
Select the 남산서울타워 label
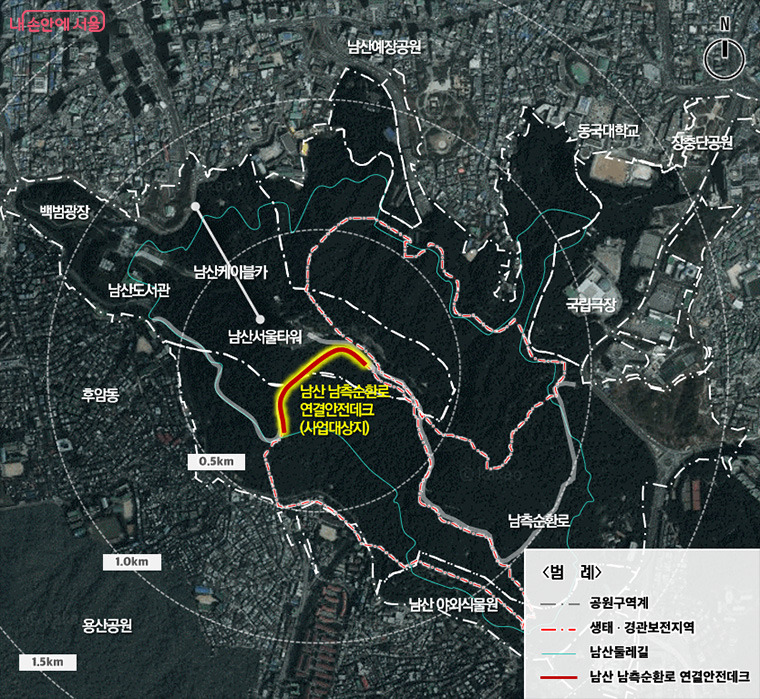point(265,336)
